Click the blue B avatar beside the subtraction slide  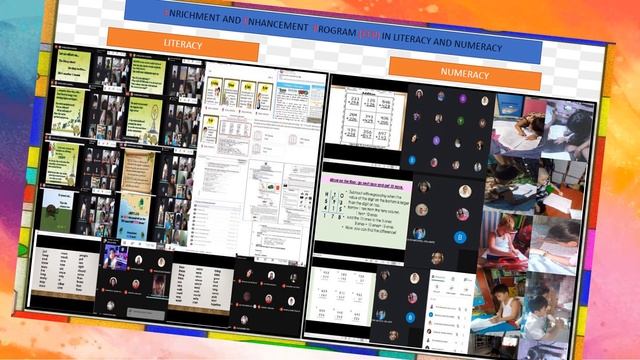pos(460,237)
